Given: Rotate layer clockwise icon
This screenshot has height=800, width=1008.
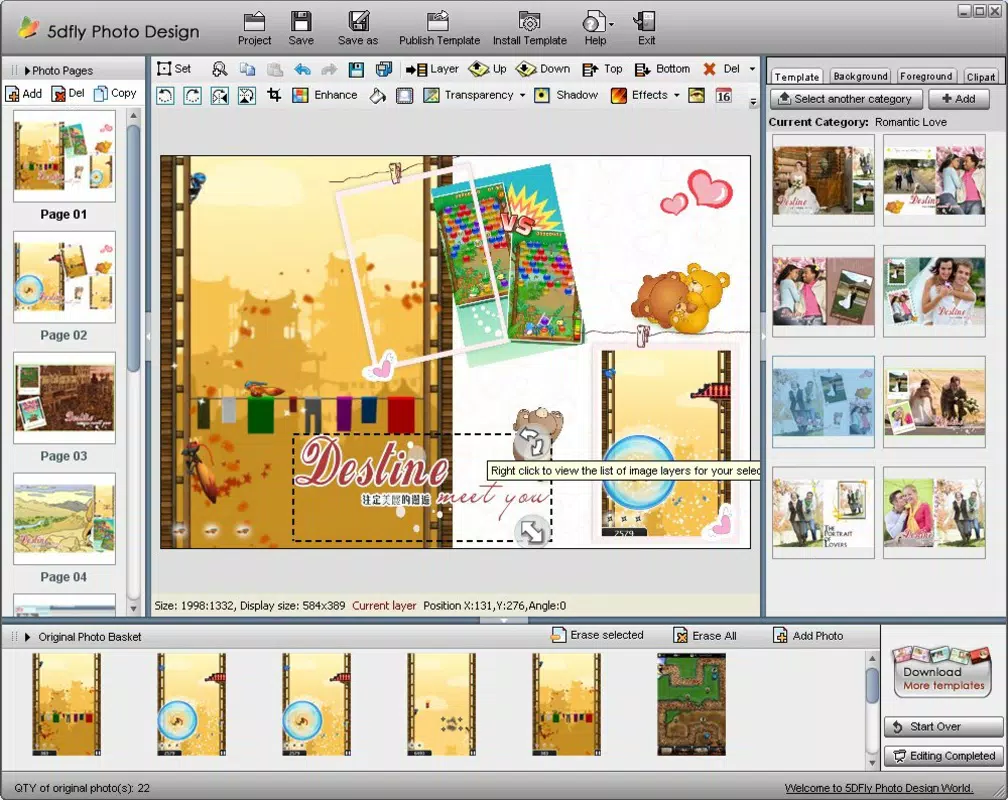Looking at the screenshot, I should click(192, 96).
